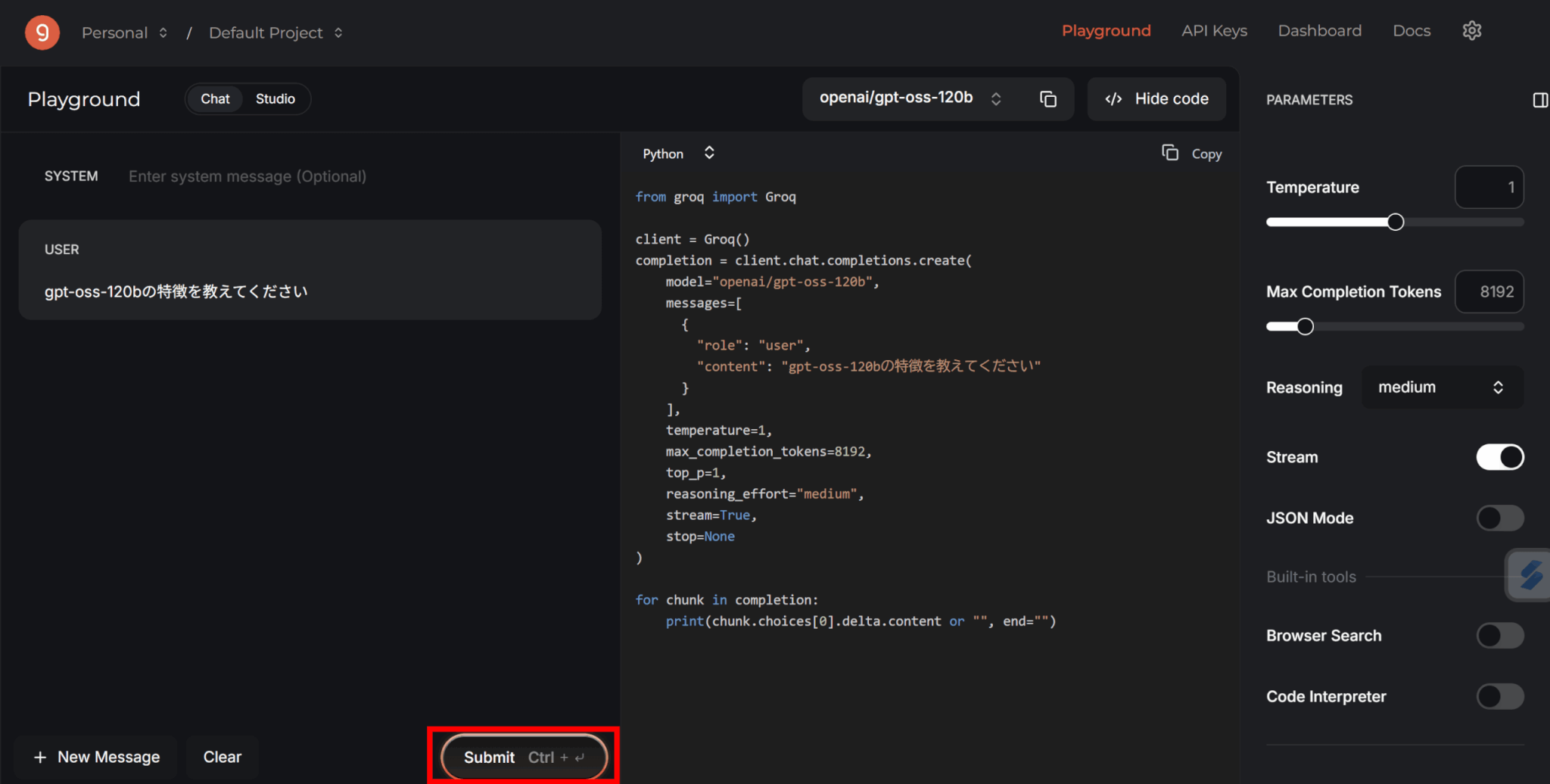Switch to the Studio mode tab

pos(275,99)
